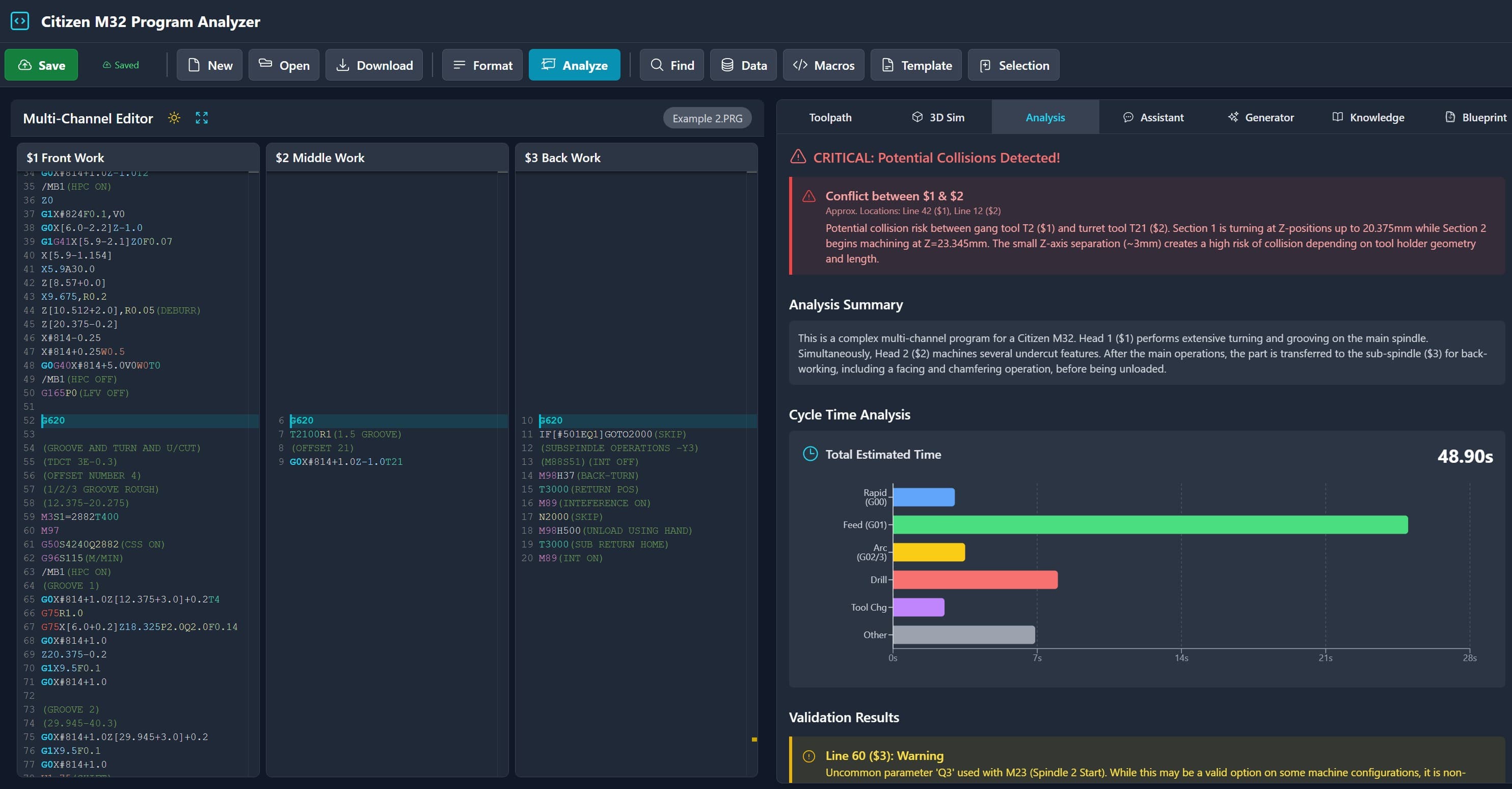The height and width of the screenshot is (789, 1512).
Task: Click the green Save button
Action: 41,65
